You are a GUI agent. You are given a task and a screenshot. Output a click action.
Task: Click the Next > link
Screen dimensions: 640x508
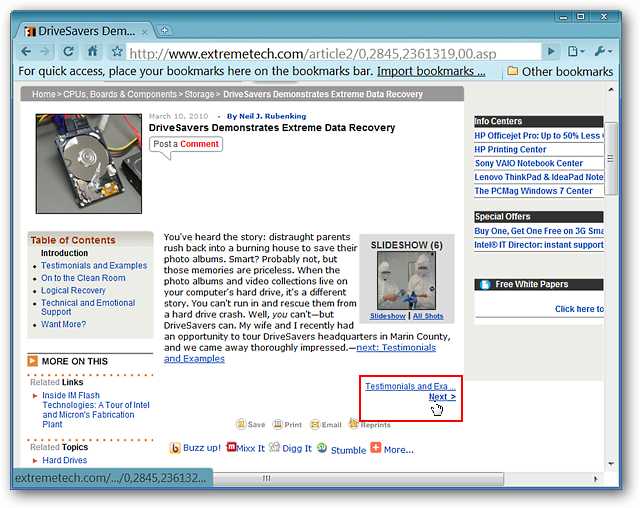pyautogui.click(x=442, y=397)
